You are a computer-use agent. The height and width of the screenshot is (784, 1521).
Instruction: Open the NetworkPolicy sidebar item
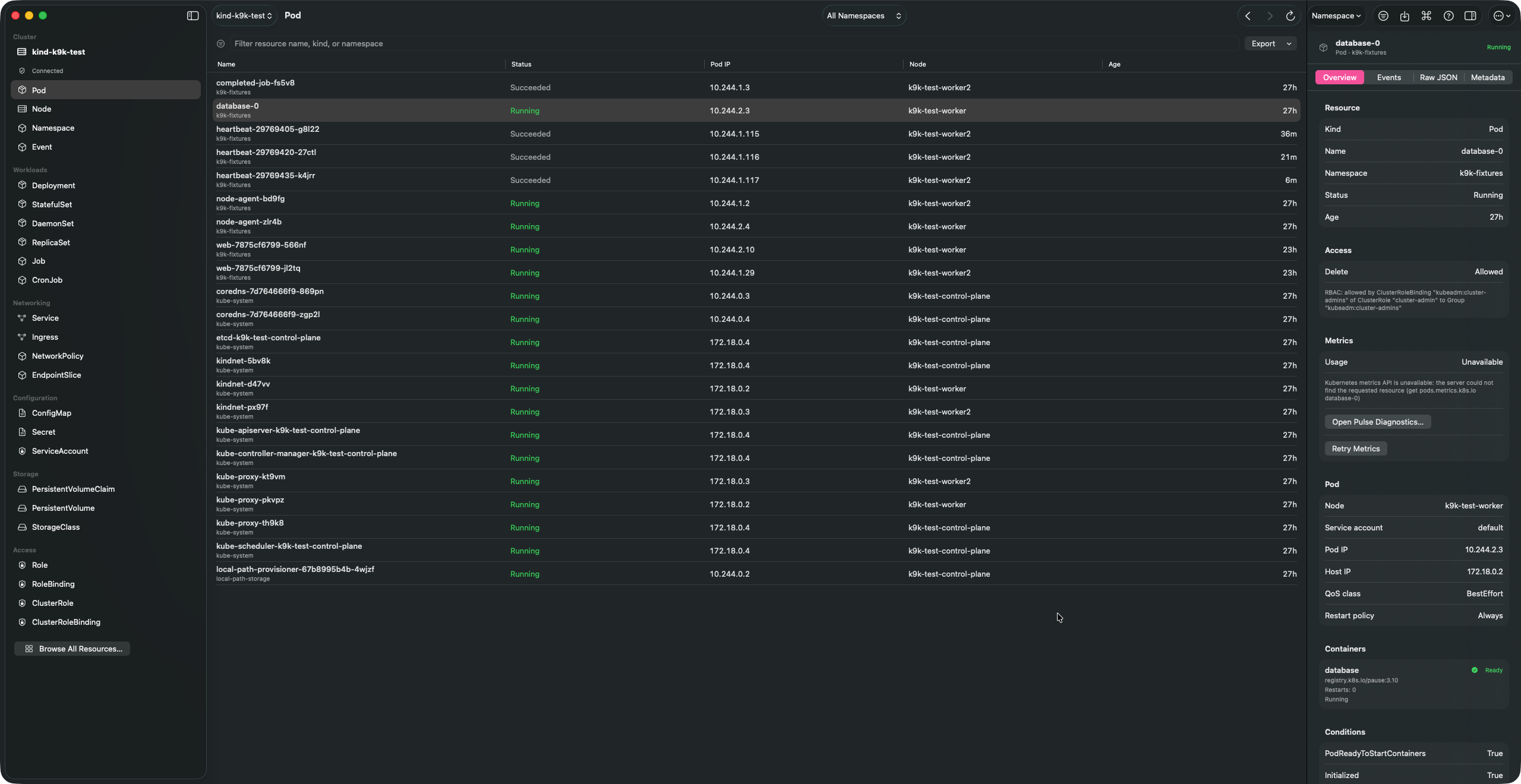coord(106,356)
